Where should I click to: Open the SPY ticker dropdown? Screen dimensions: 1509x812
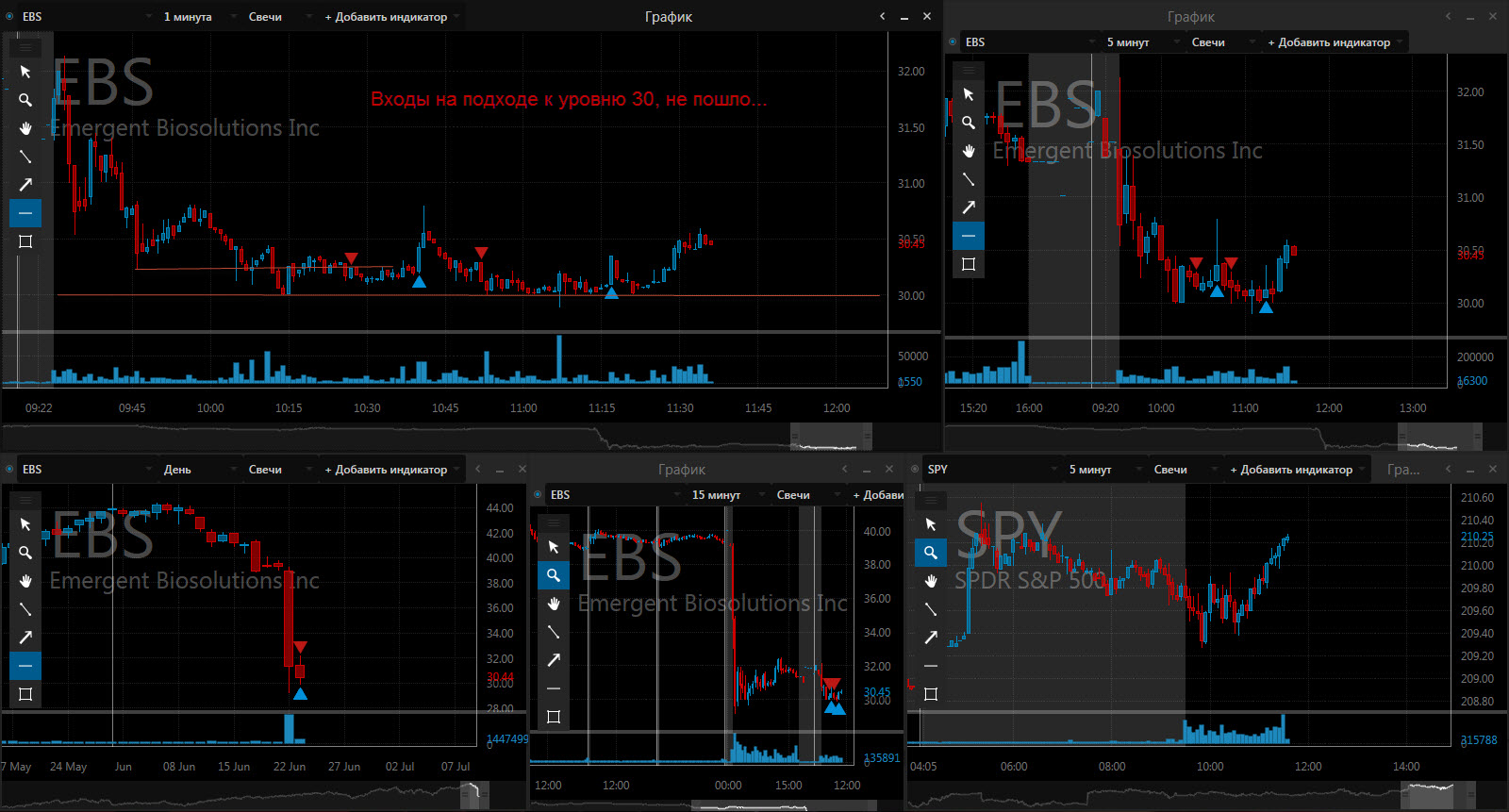pos(990,470)
